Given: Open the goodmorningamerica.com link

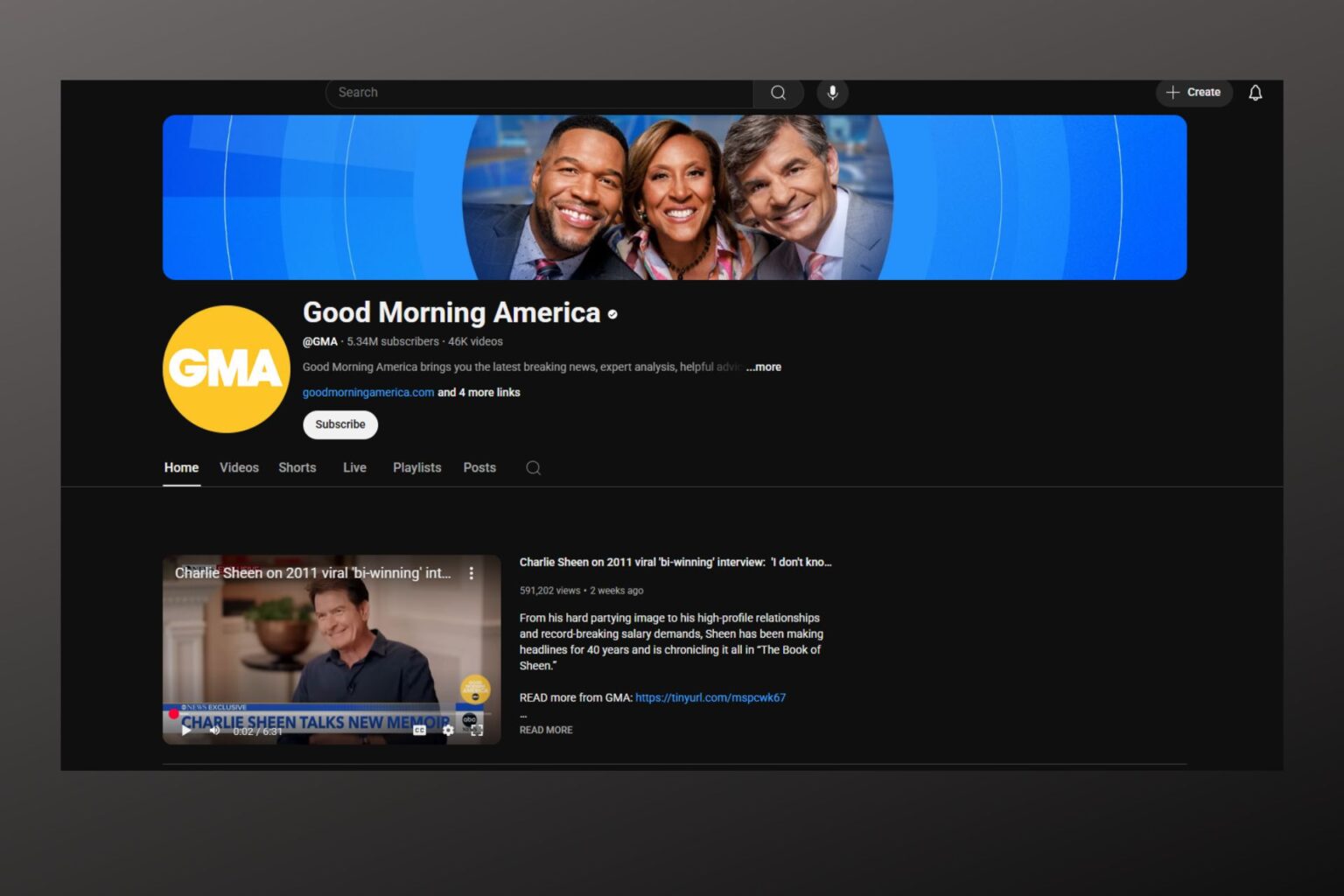Looking at the screenshot, I should 368,393.
